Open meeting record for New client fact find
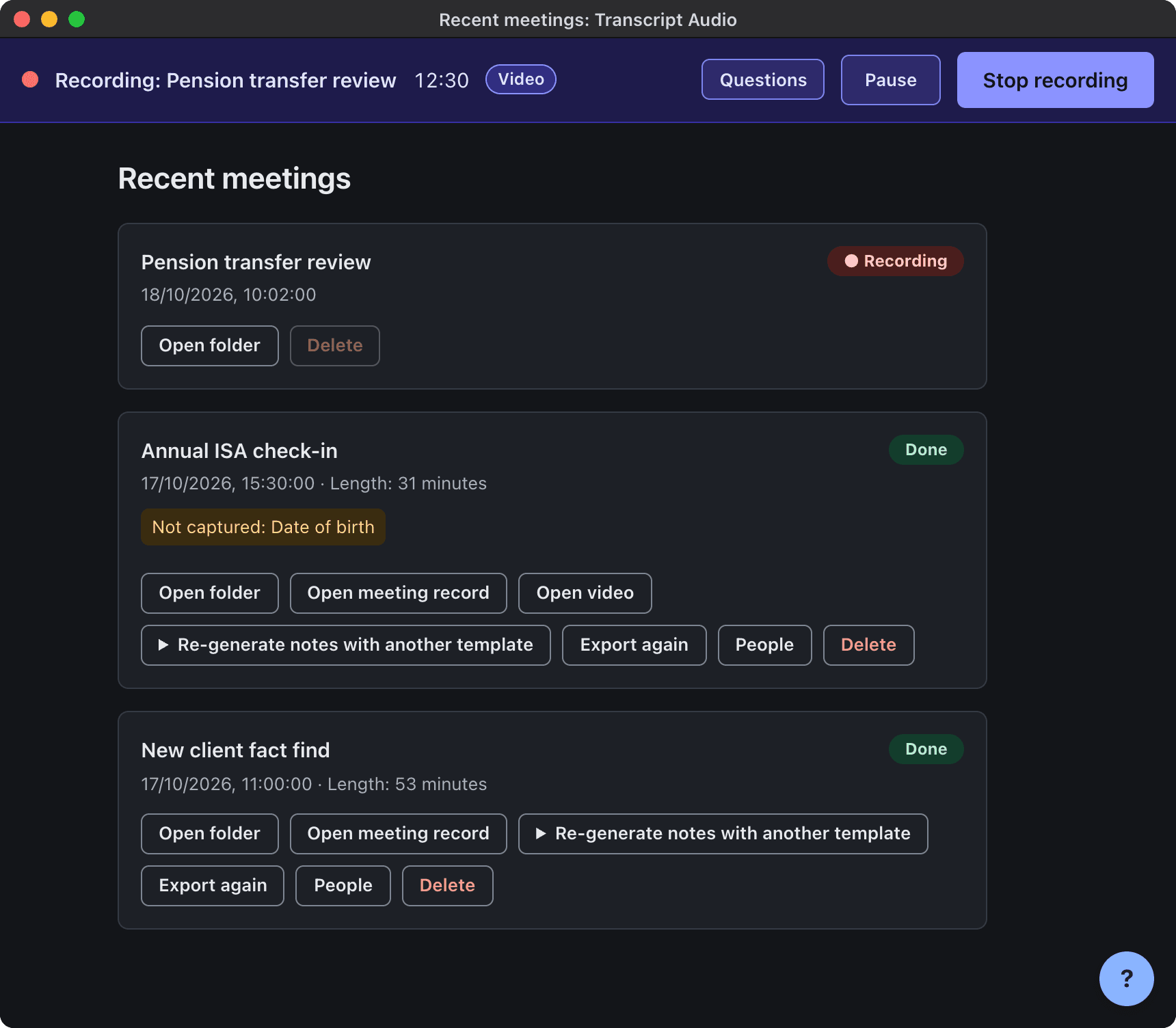 tap(399, 834)
